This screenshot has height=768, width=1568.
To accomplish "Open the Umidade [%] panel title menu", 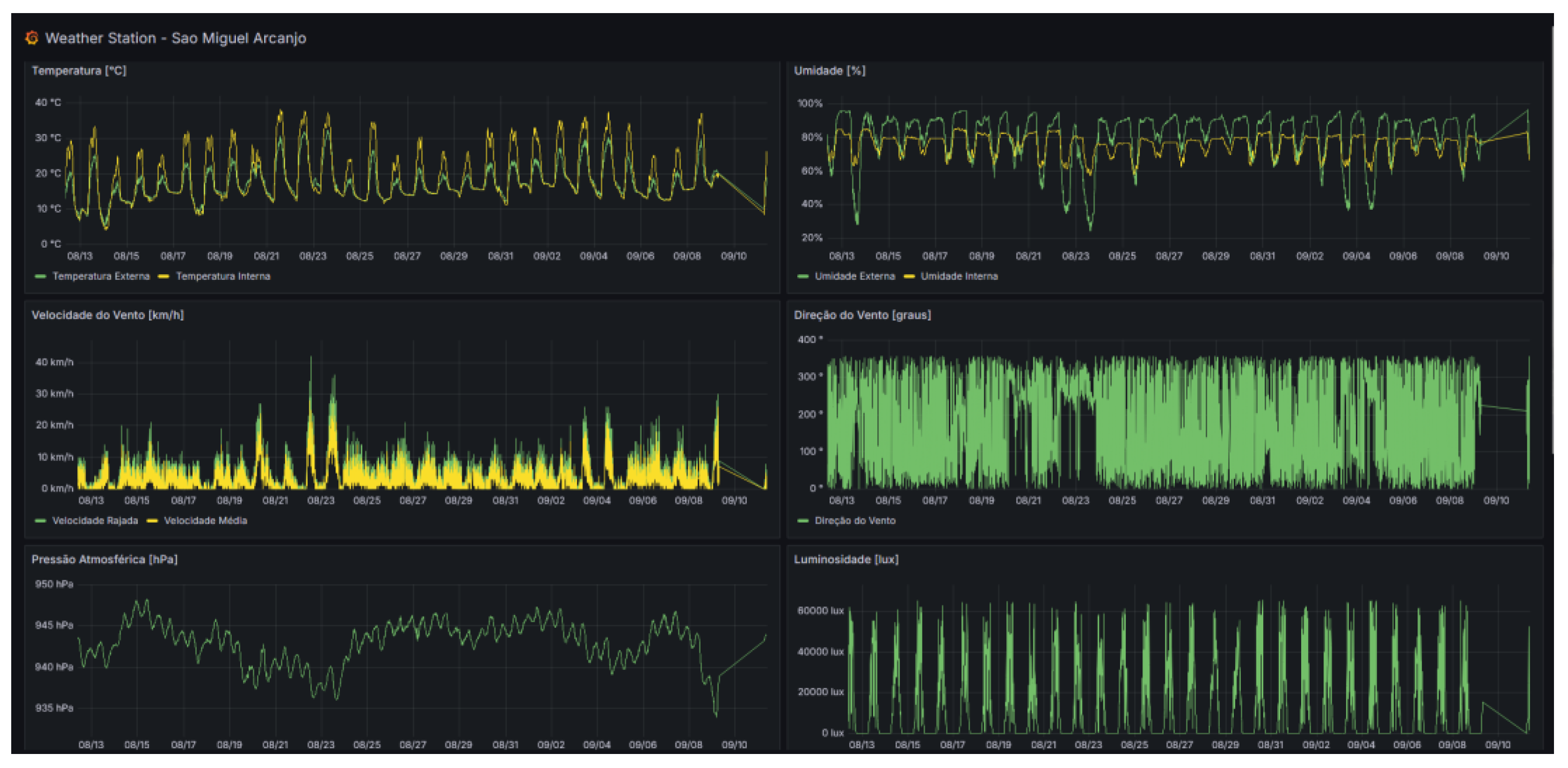I will 829,71.
